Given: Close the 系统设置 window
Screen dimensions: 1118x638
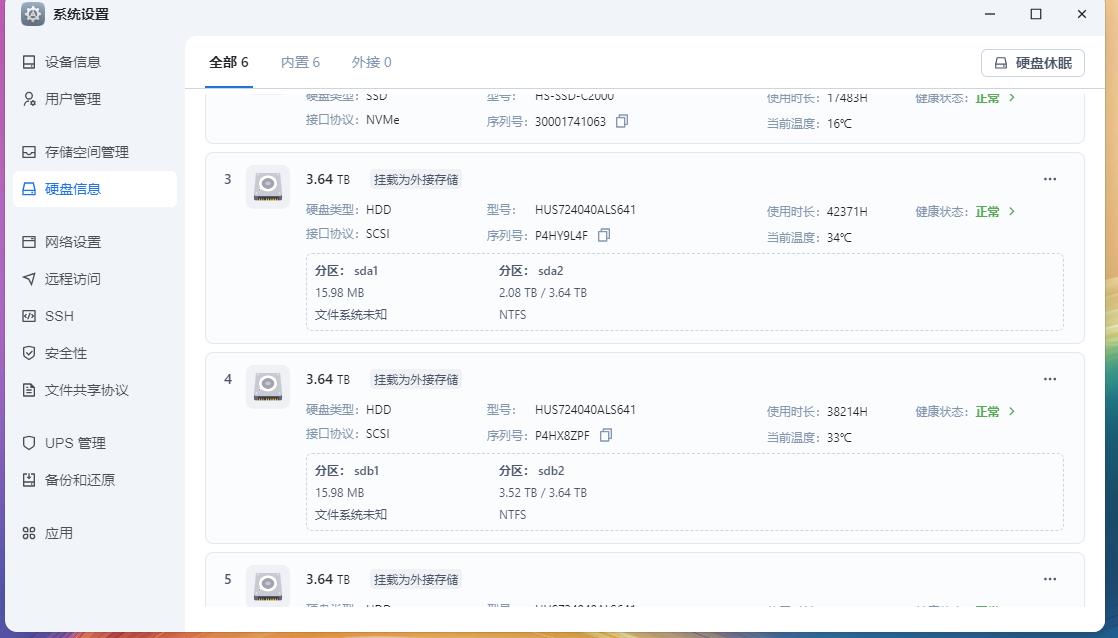Looking at the screenshot, I should pos(1082,14).
